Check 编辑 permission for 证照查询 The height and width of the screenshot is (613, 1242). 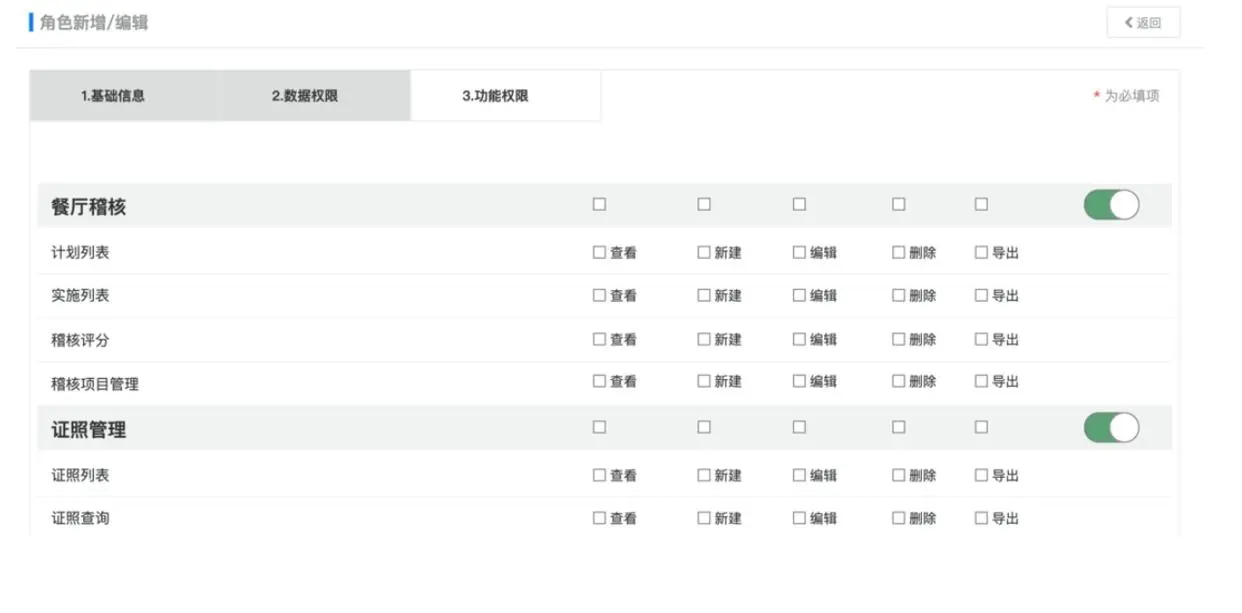[799, 518]
